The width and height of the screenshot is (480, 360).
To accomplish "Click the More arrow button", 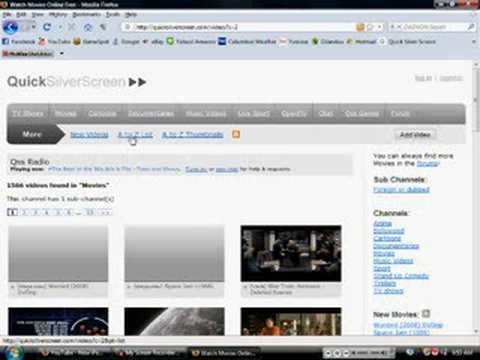I will click(x=35, y=134).
